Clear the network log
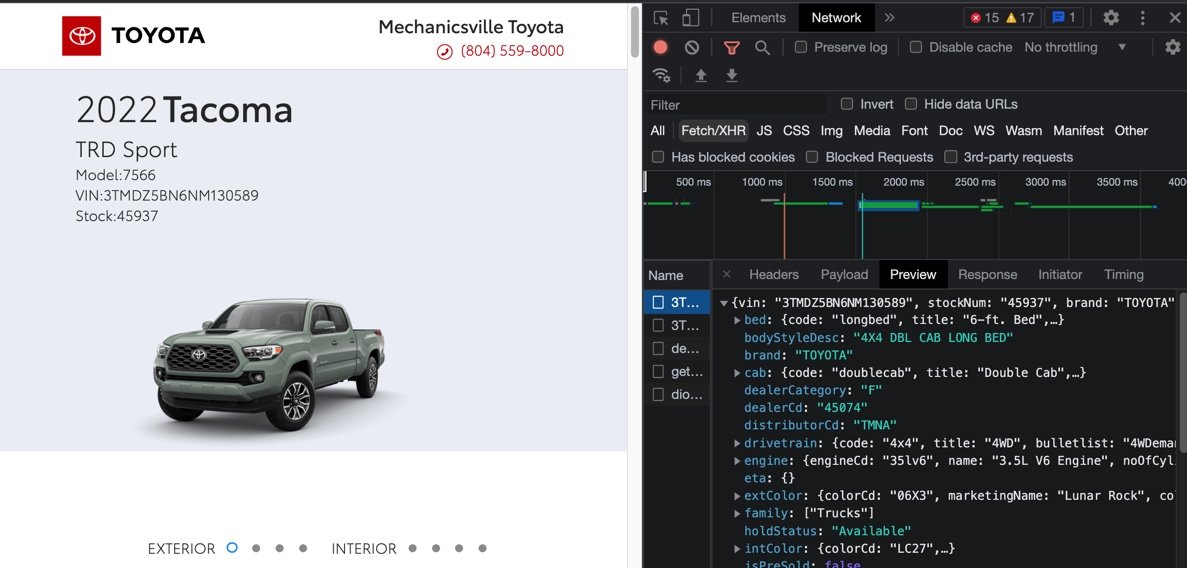Image resolution: width=1187 pixels, height=568 pixels. (692, 47)
